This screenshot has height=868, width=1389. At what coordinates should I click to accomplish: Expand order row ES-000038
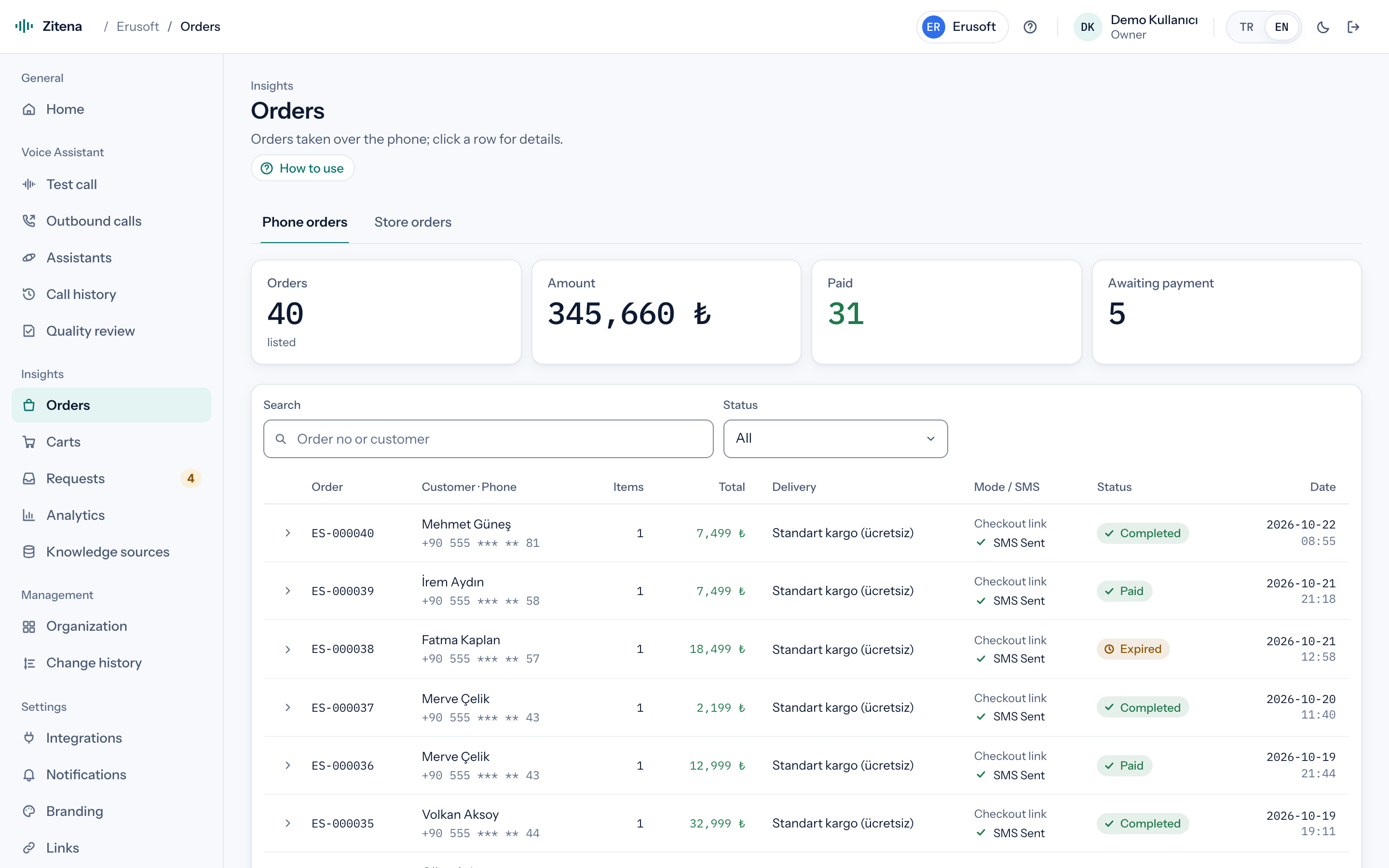pyautogui.click(x=287, y=649)
